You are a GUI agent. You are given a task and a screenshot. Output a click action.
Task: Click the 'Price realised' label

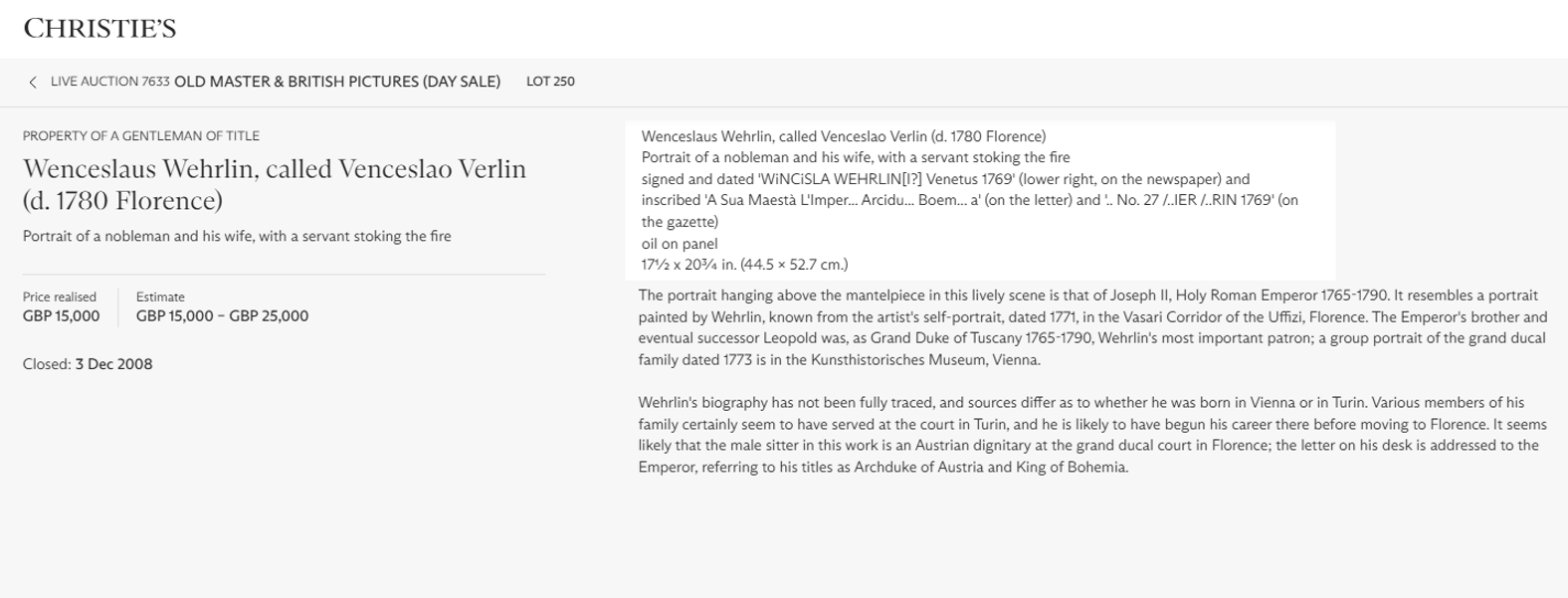(60, 297)
